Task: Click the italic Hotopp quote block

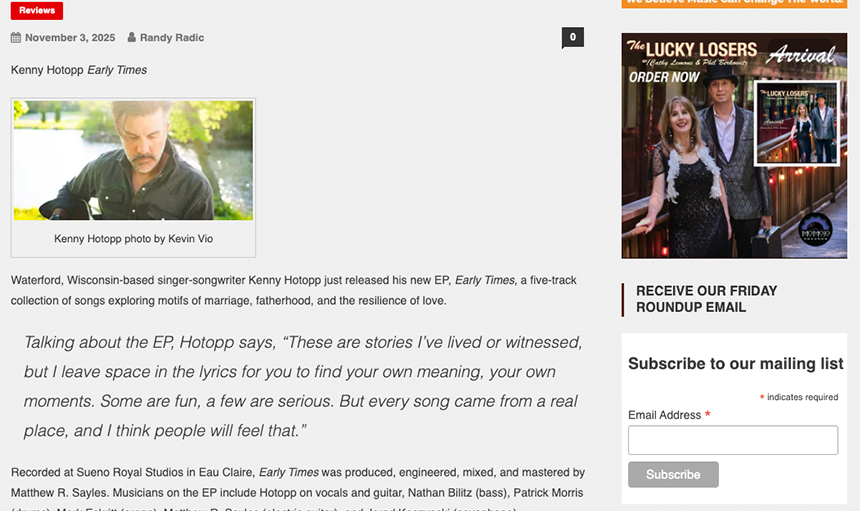Action: pos(302,387)
